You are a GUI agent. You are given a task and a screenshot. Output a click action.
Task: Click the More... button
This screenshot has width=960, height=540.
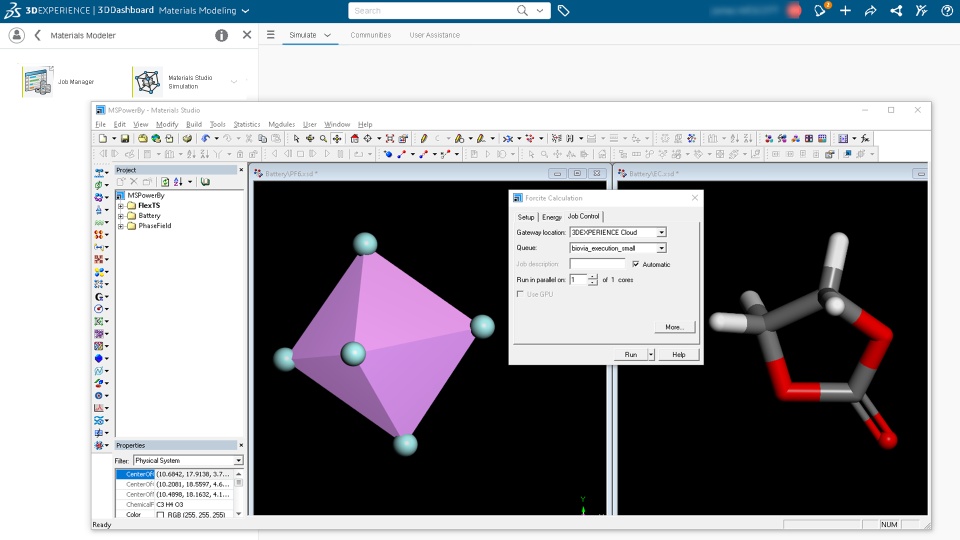click(x=674, y=327)
